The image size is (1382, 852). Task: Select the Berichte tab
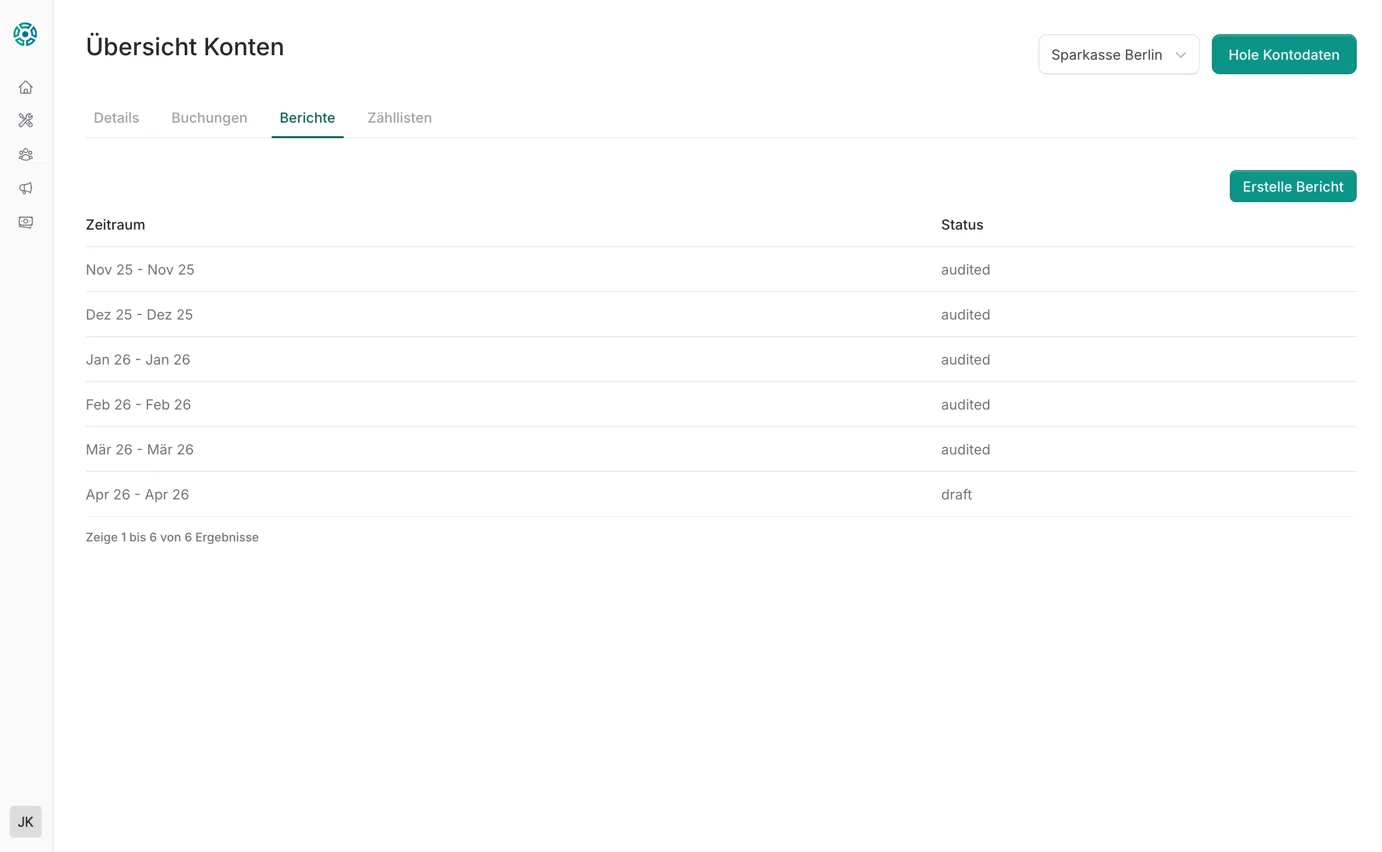point(307,118)
